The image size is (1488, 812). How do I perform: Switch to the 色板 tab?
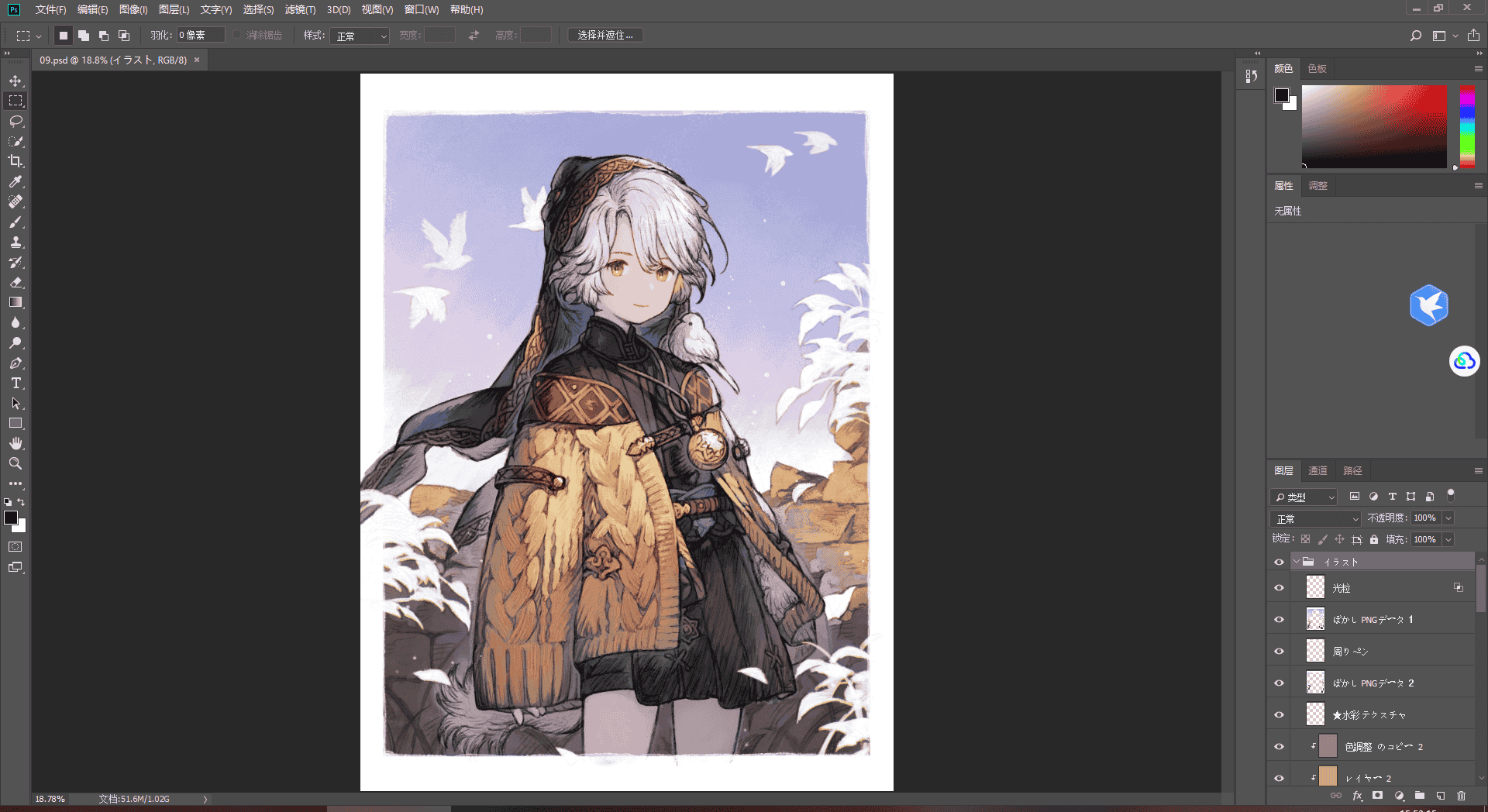(1317, 69)
